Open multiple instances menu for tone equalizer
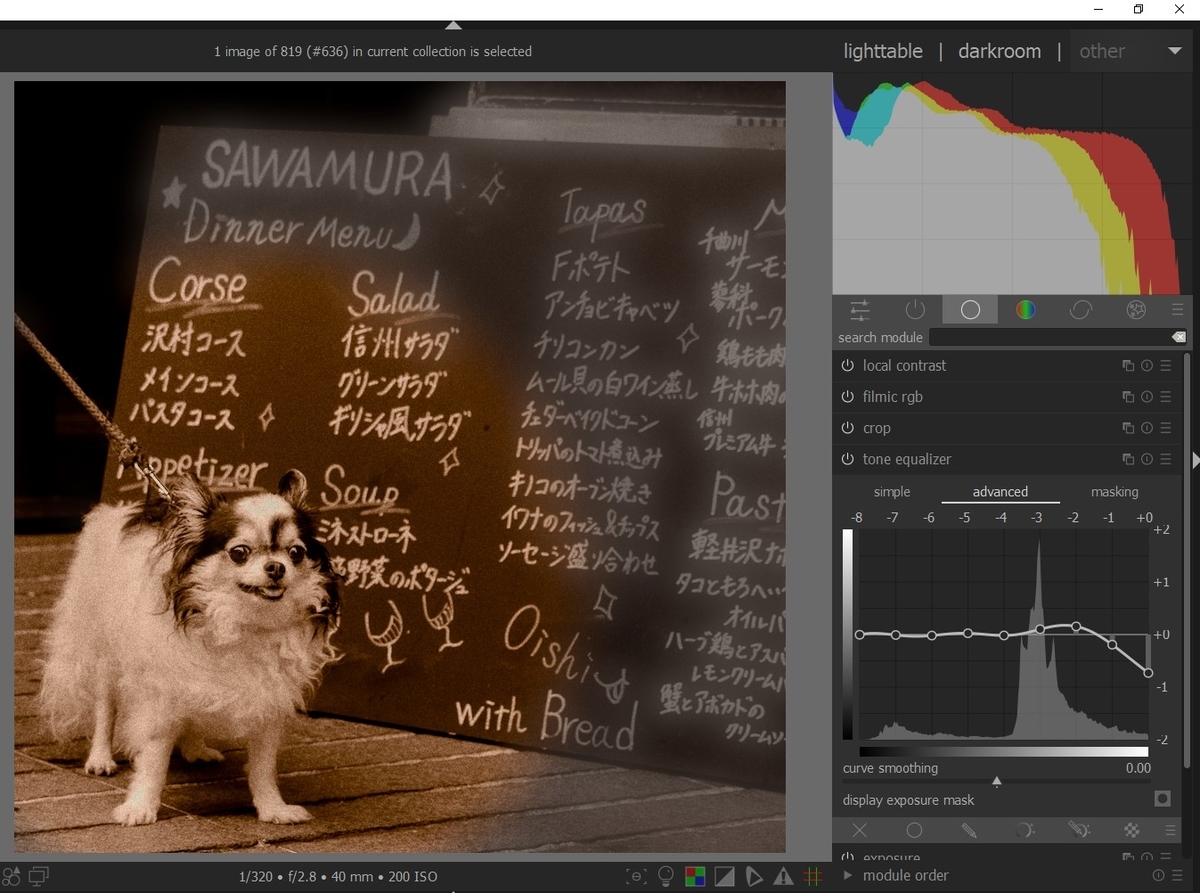This screenshot has height=893, width=1200. click(x=1128, y=459)
